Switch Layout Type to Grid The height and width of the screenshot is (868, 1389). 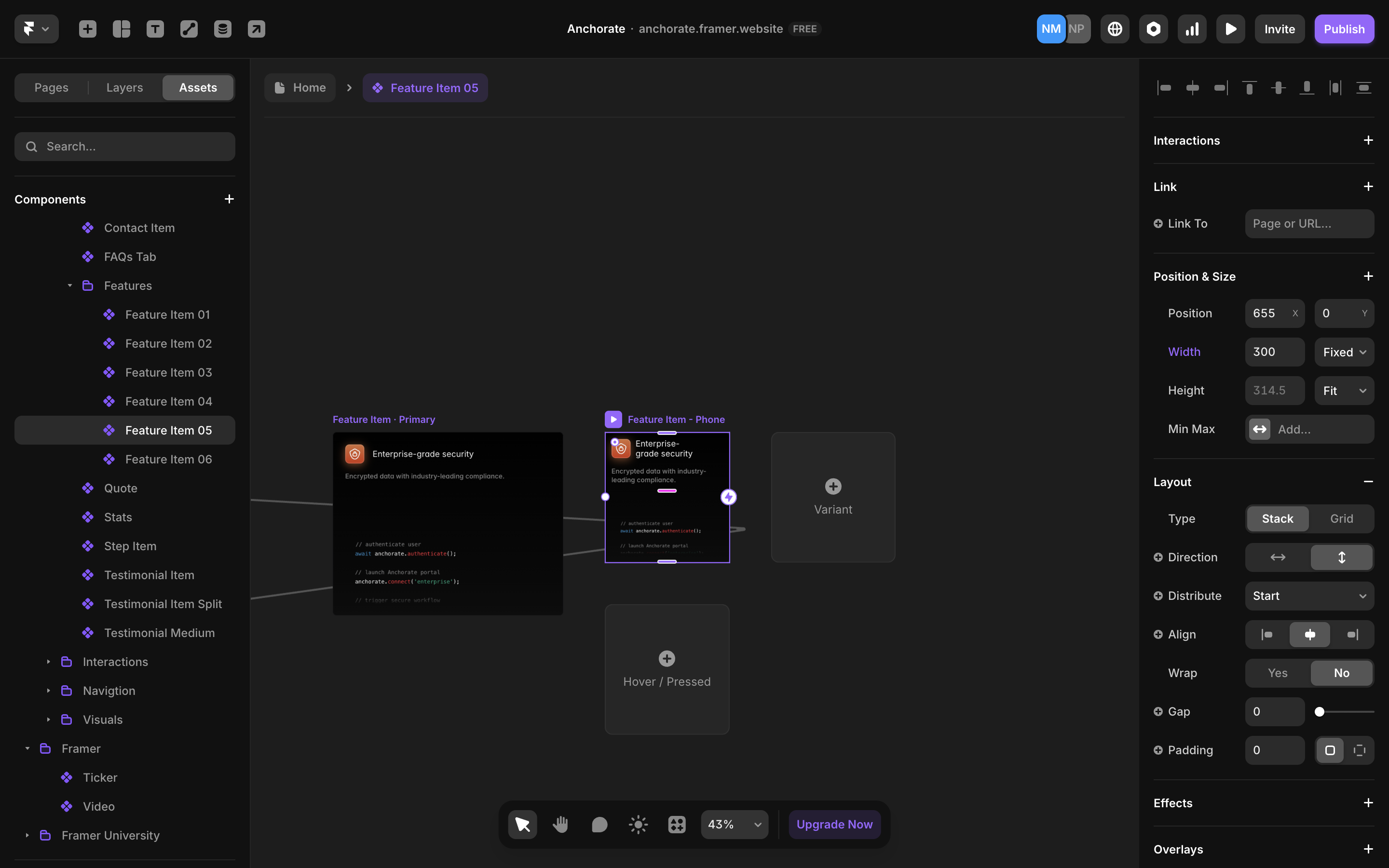point(1341,518)
